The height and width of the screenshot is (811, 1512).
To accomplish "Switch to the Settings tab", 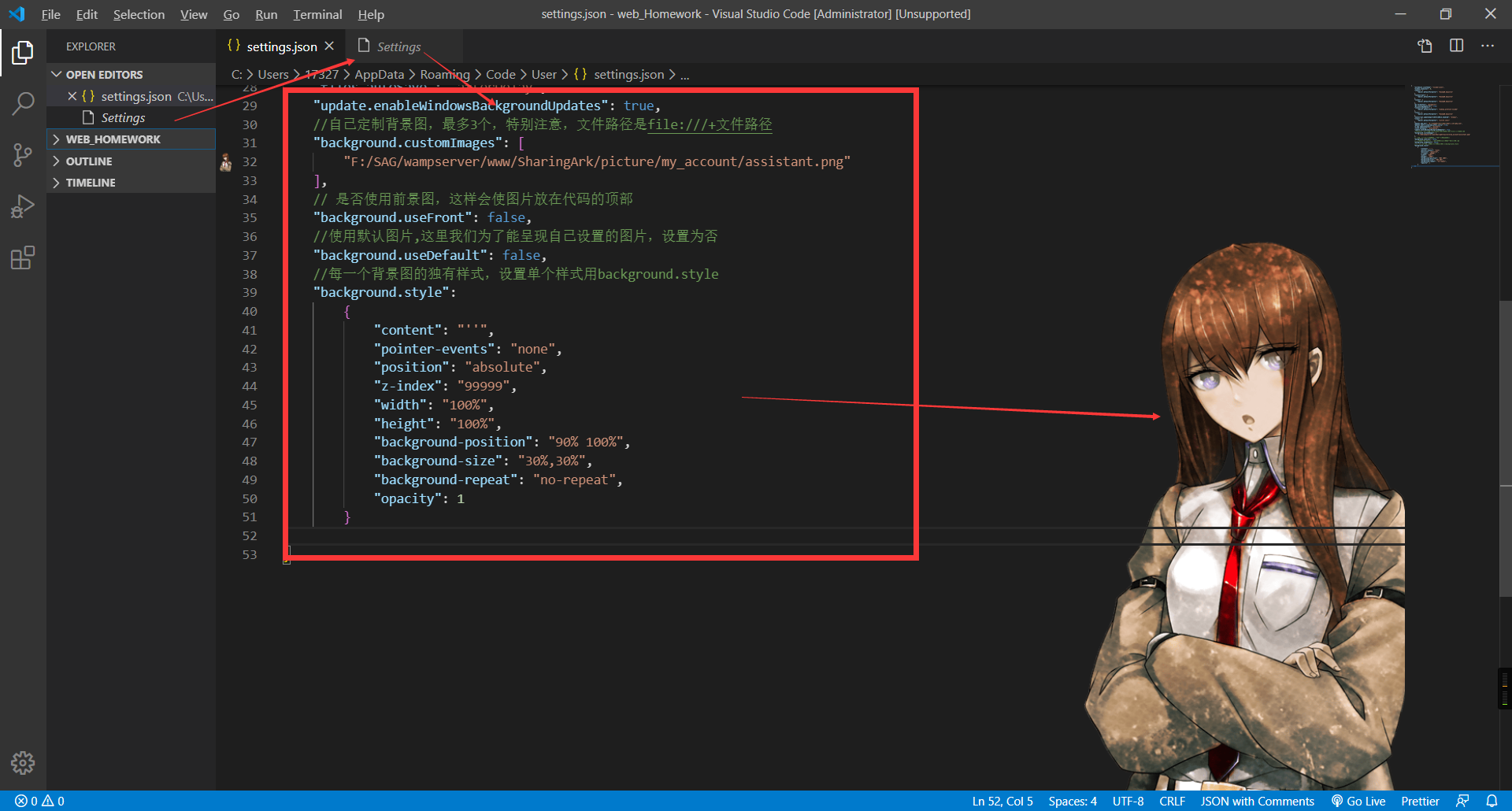I will click(x=401, y=46).
